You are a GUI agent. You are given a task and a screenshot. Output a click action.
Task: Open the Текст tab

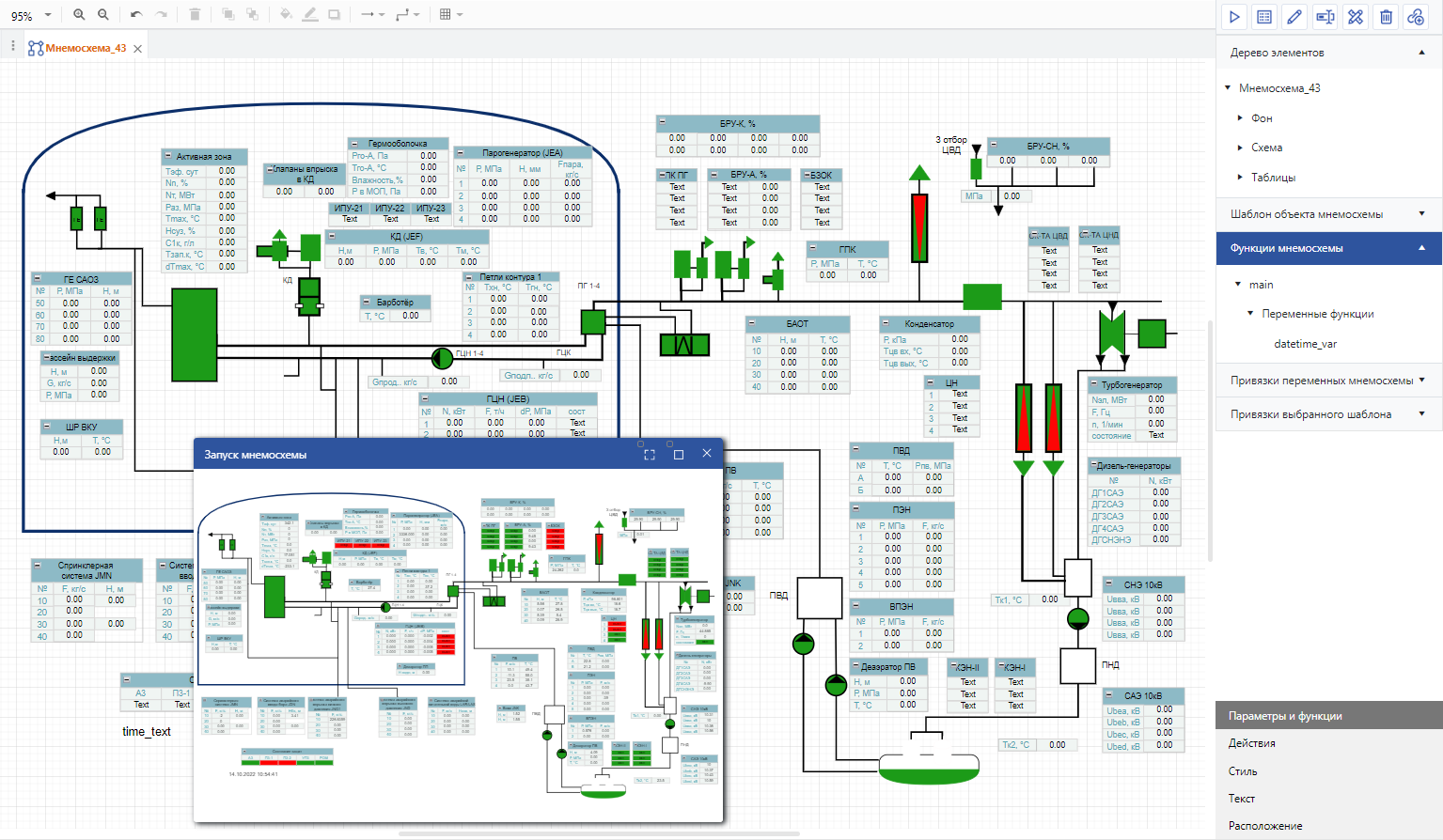(x=1241, y=799)
